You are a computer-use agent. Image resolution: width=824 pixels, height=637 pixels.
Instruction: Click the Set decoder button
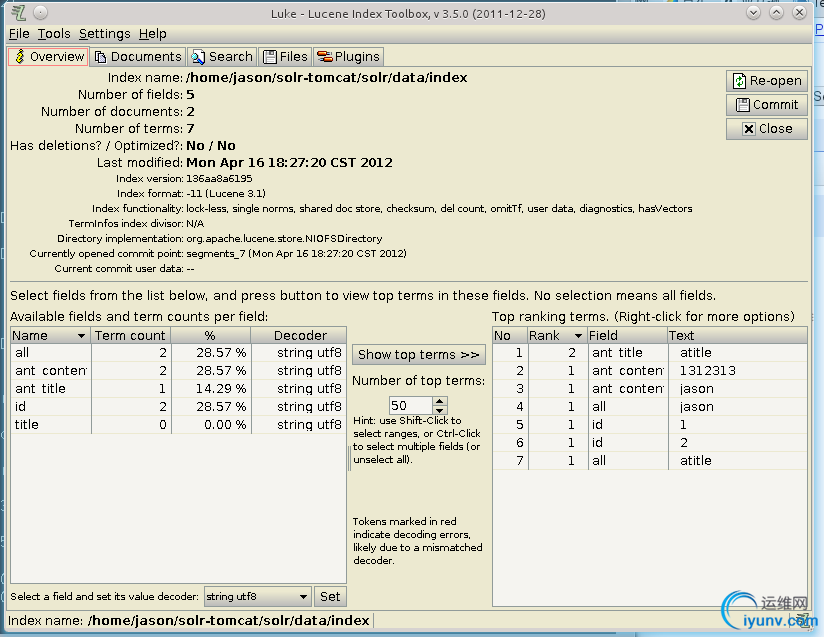tap(330, 597)
